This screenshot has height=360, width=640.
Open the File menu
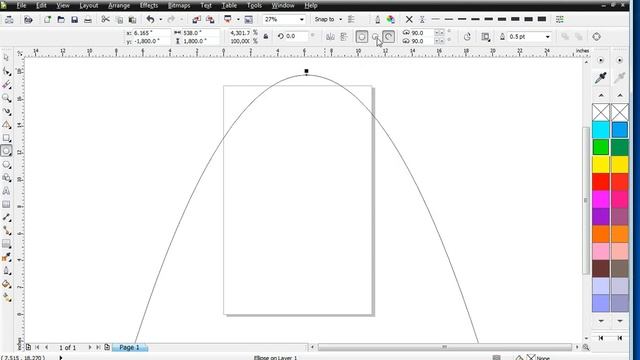click(x=21, y=5)
